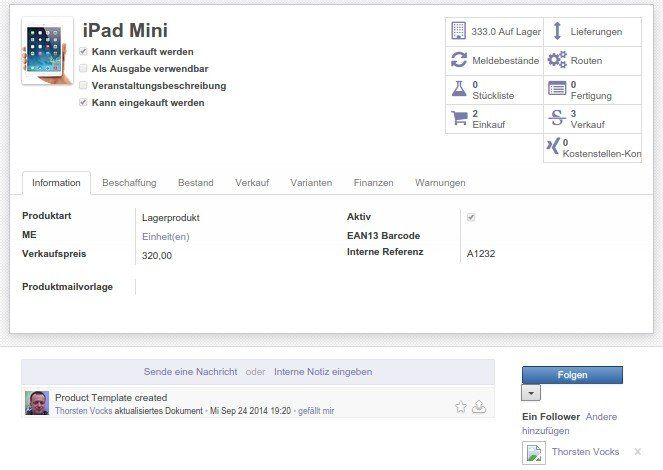Enable the Als Ausgabe verwendbar checkbox
The height and width of the screenshot is (470, 663).
point(83,69)
